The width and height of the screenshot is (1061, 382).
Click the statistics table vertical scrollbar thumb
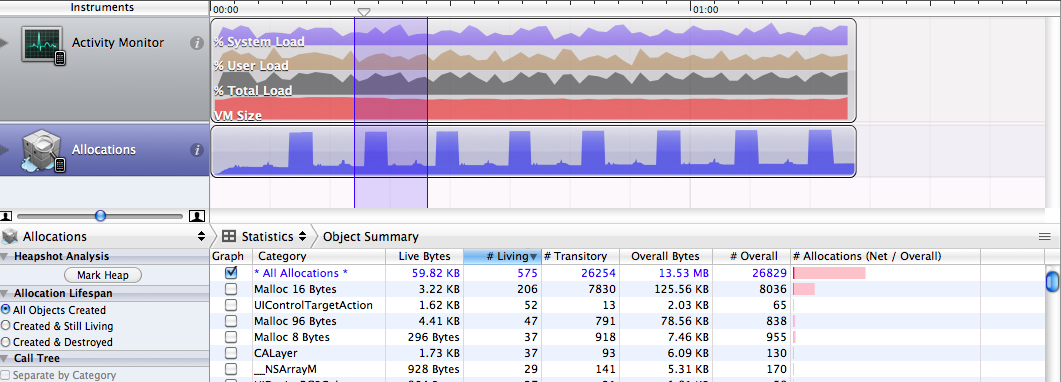tap(1052, 281)
